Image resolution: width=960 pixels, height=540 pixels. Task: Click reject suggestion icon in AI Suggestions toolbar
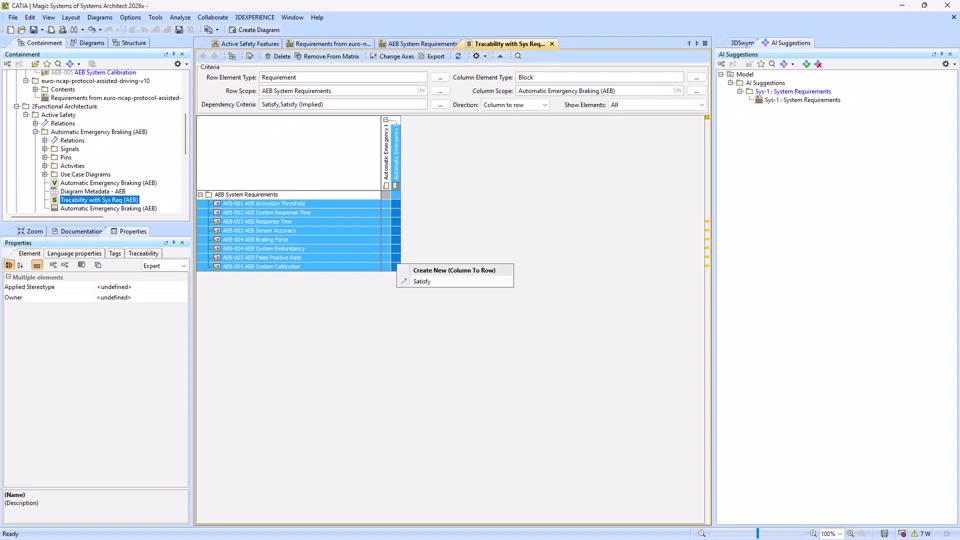(818, 64)
